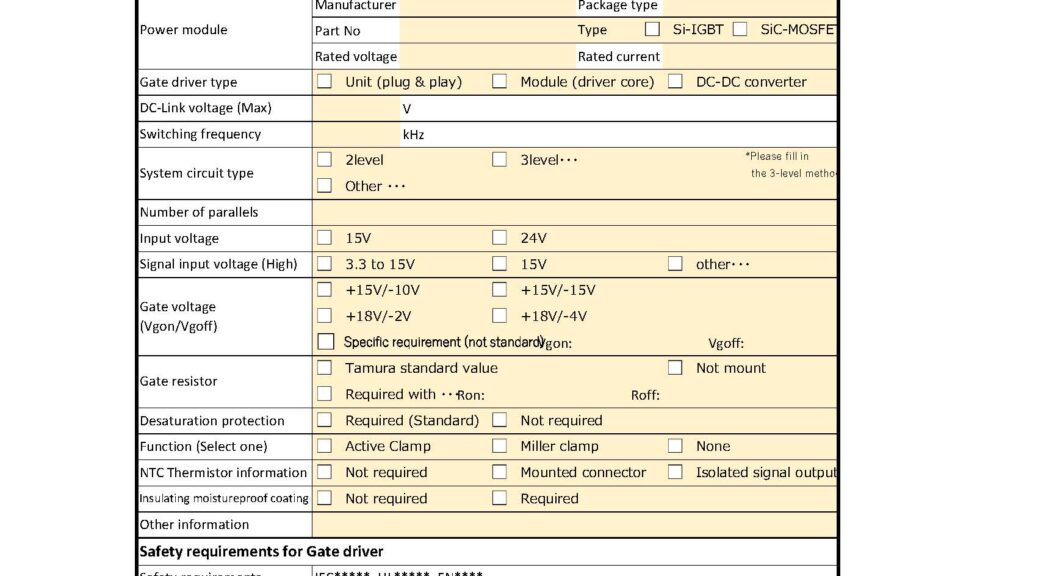Image resolution: width=1038 pixels, height=576 pixels.
Task: Click the Other information field
Action: 575,524
